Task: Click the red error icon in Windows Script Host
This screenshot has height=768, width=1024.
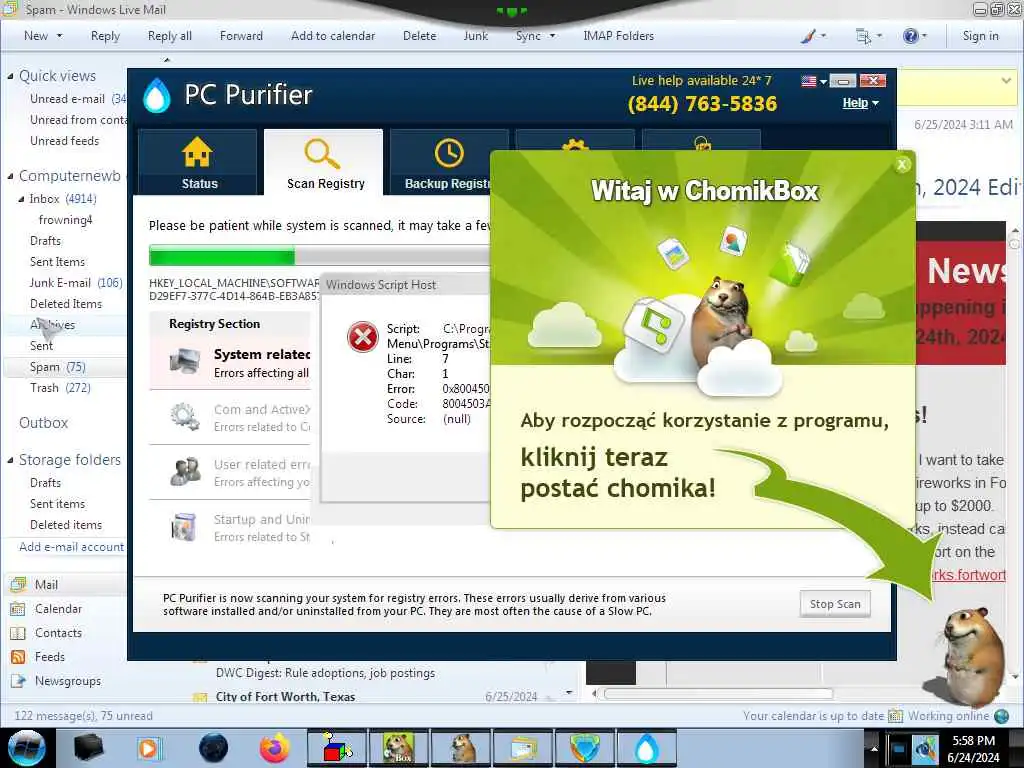Action: (362, 338)
